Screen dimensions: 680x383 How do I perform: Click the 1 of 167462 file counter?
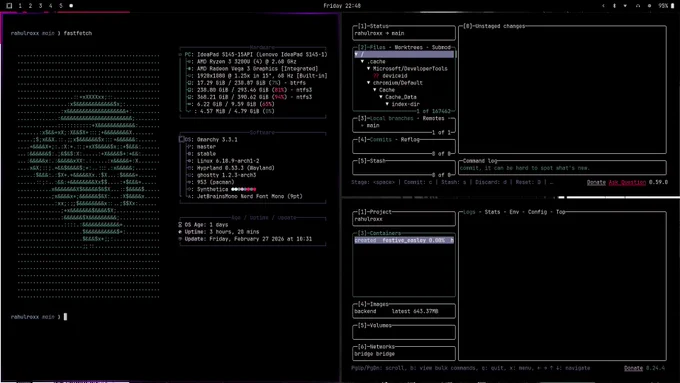[x=433, y=111]
